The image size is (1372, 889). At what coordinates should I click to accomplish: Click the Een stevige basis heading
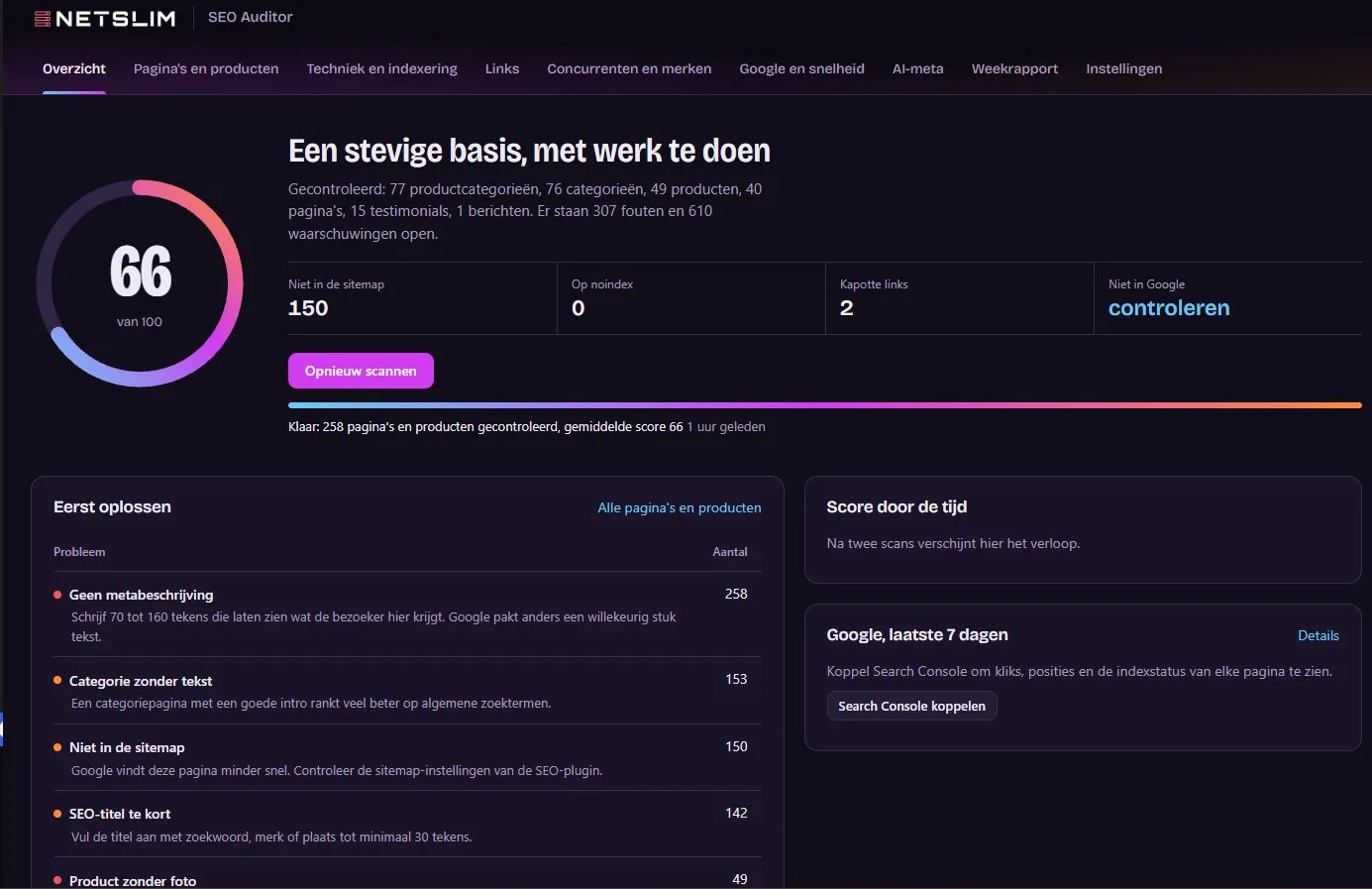pos(529,151)
